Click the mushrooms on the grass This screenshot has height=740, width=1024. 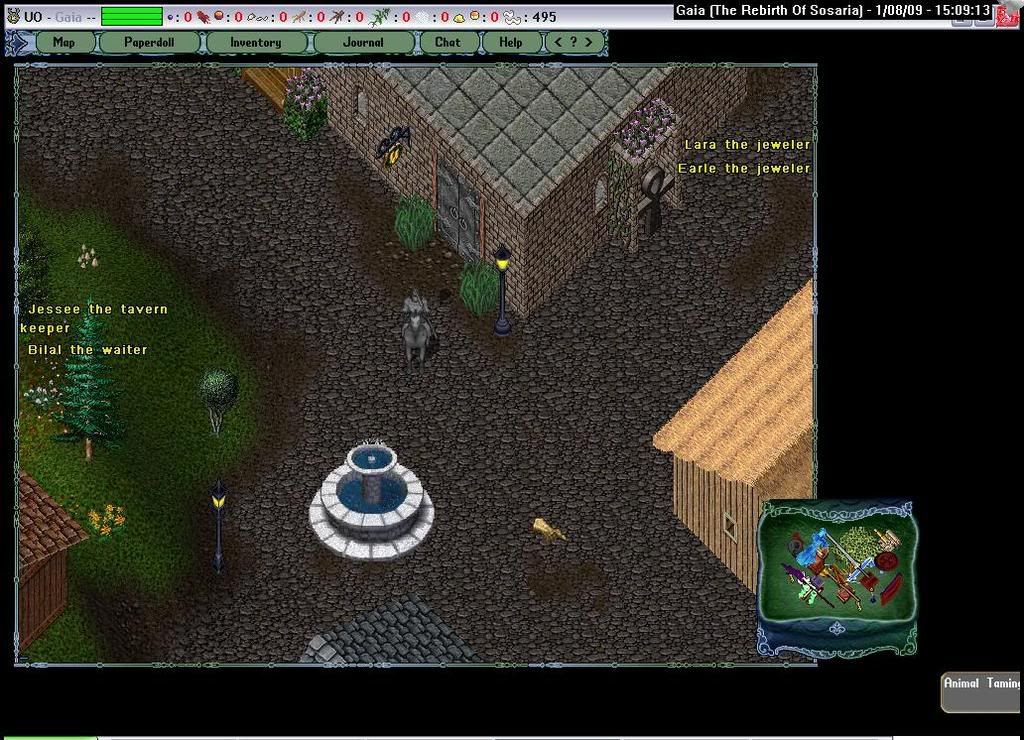coord(88,257)
